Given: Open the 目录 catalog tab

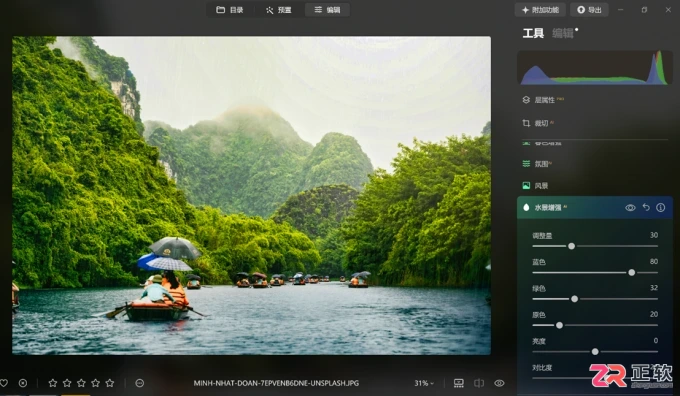Looking at the screenshot, I should coord(230,10).
